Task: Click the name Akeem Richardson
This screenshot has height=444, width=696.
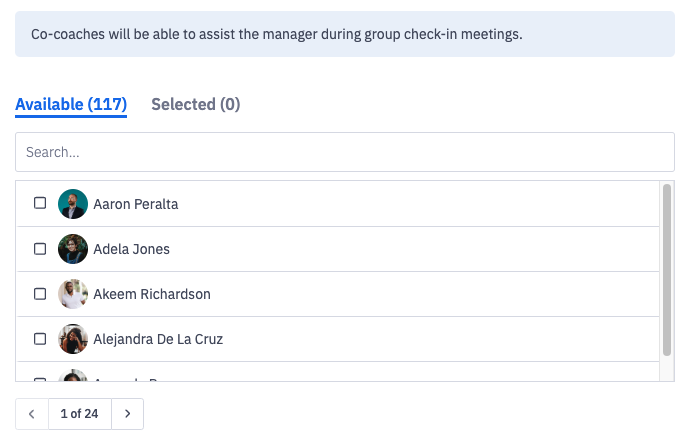Action: point(152,294)
